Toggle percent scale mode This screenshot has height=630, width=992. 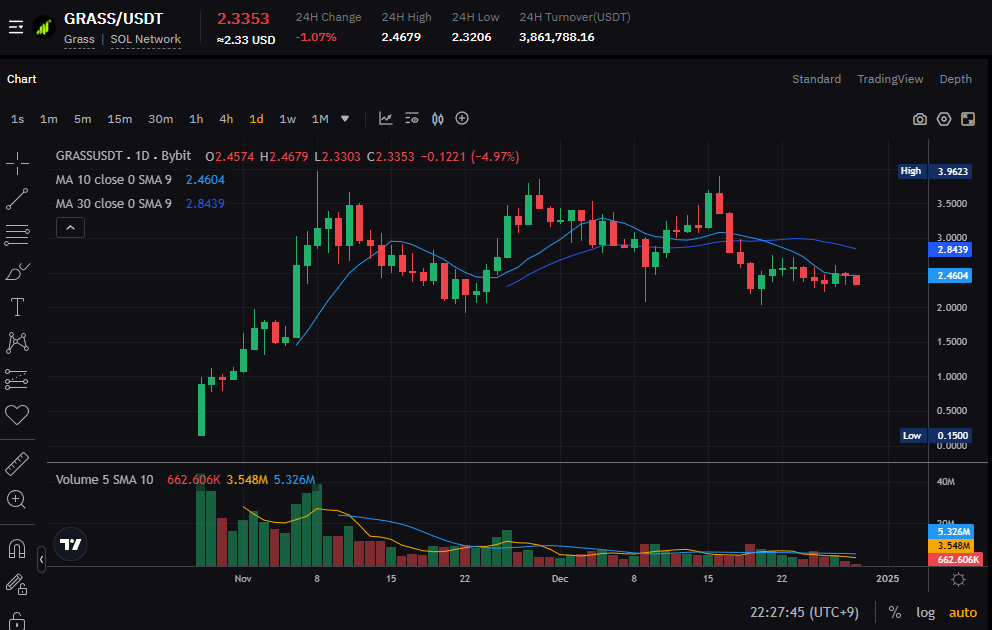(x=895, y=612)
